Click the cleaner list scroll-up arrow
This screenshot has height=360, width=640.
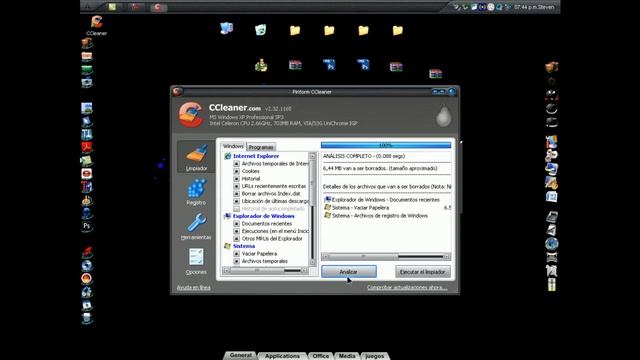click(313, 156)
